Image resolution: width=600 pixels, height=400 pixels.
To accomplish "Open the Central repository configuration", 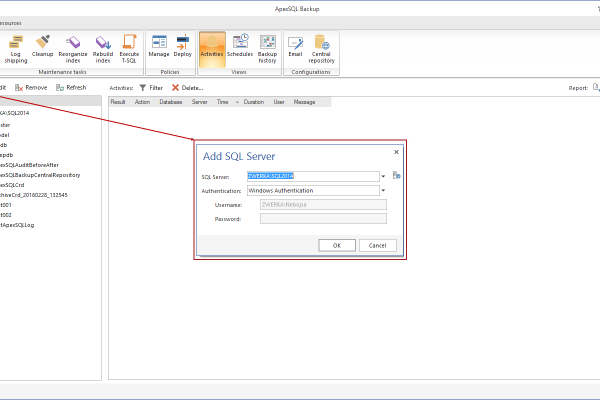I will point(321,49).
